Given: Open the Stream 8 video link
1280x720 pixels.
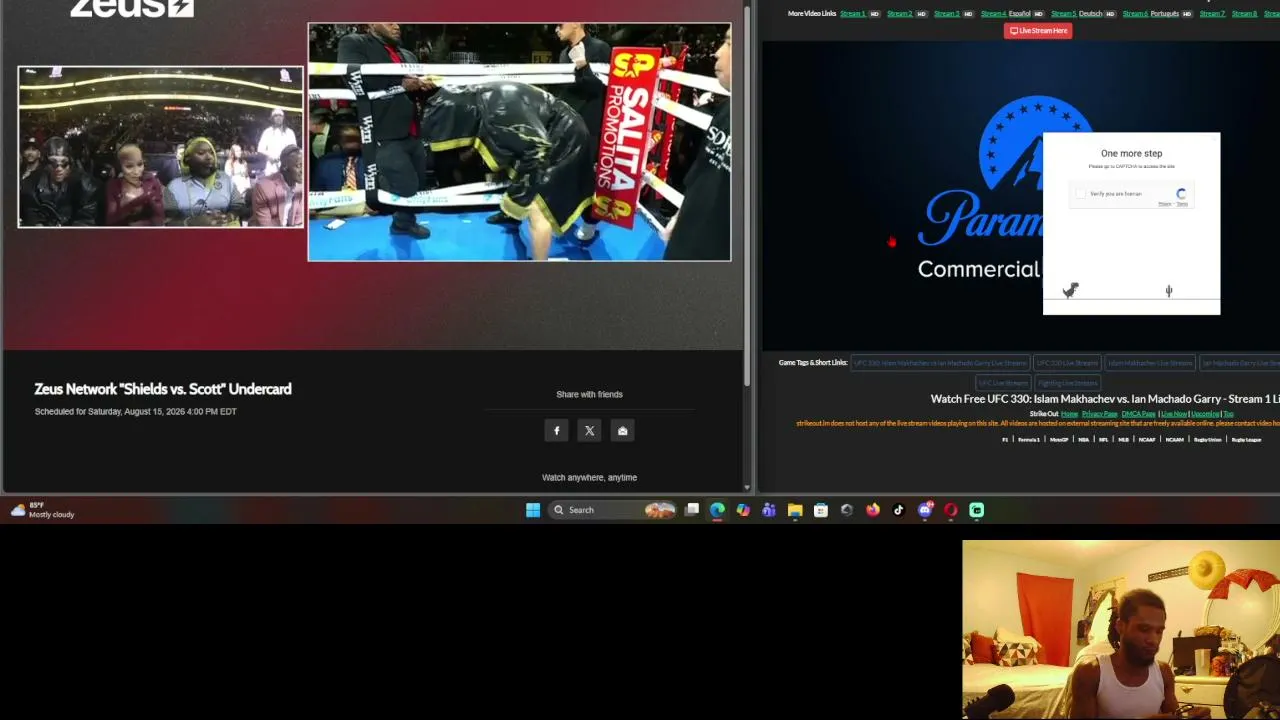Looking at the screenshot, I should pos(1245,14).
